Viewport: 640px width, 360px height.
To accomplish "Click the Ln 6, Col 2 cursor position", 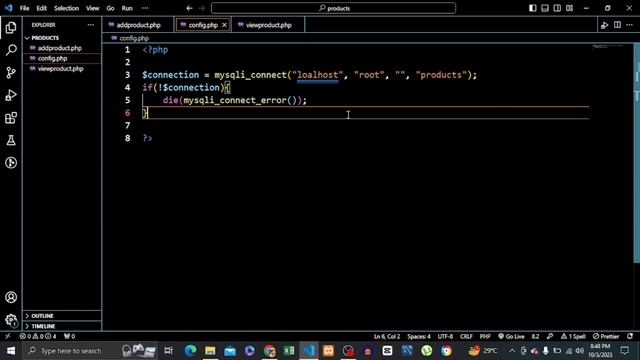I will click(x=387, y=336).
